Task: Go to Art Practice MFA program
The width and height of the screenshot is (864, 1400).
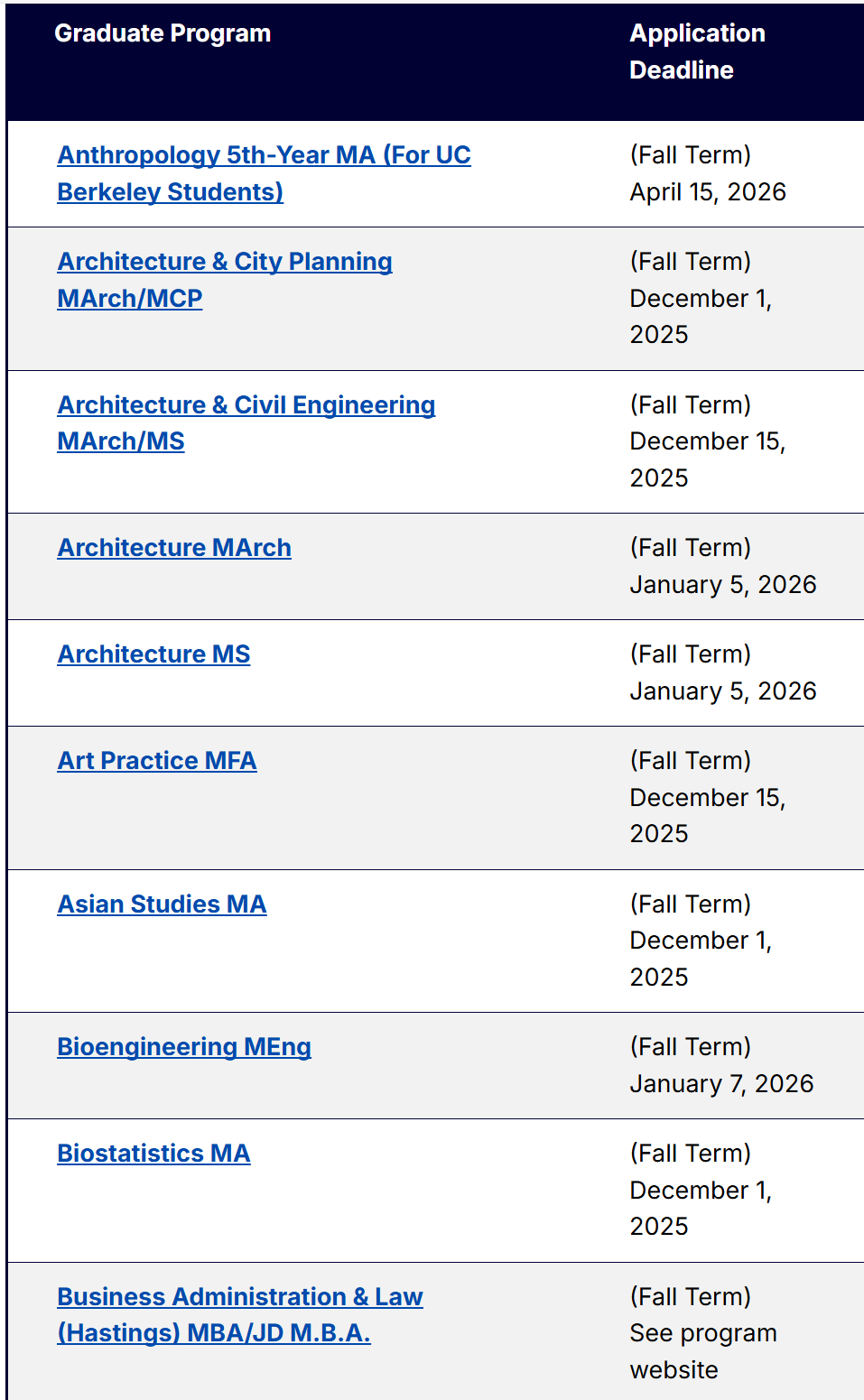Action: coord(157,761)
